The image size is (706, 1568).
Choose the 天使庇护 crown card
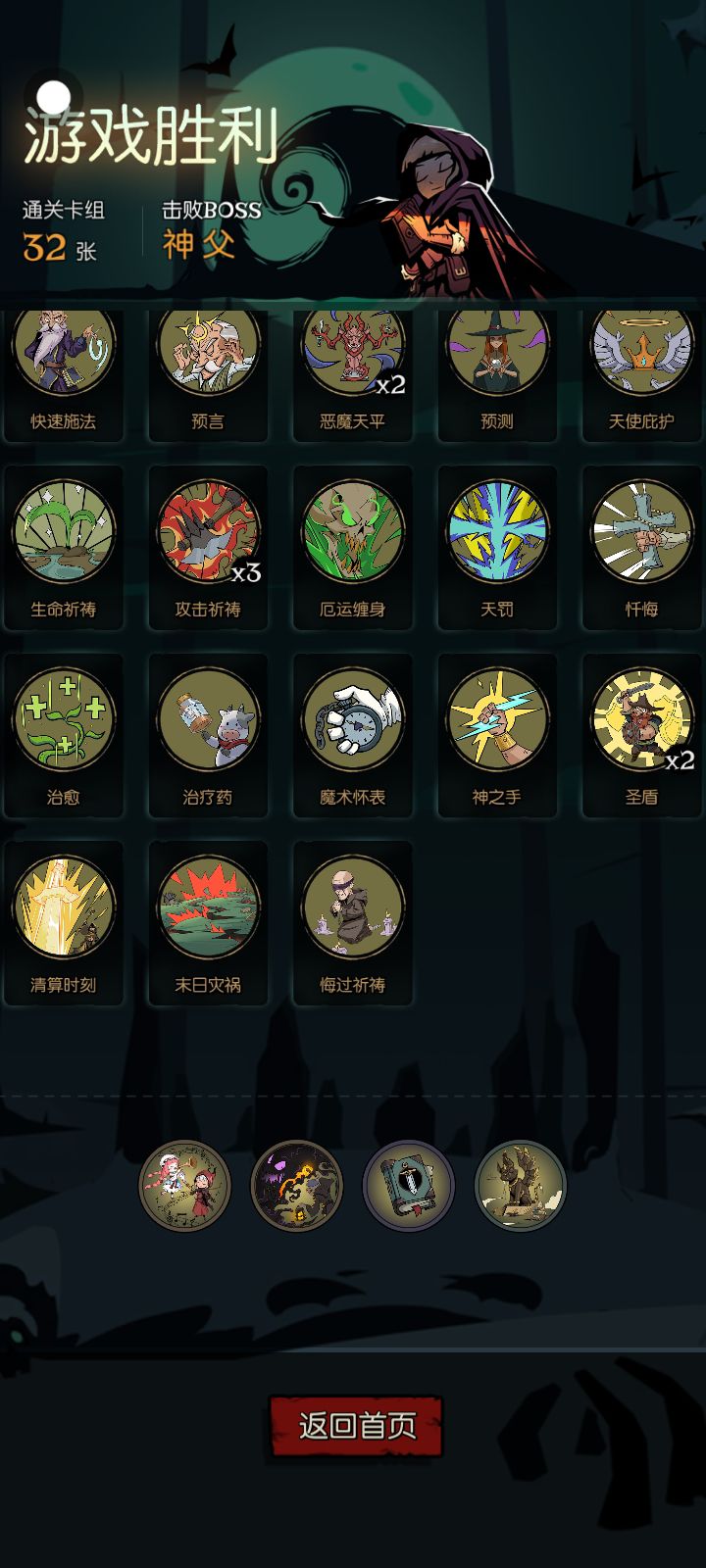[x=641, y=375]
